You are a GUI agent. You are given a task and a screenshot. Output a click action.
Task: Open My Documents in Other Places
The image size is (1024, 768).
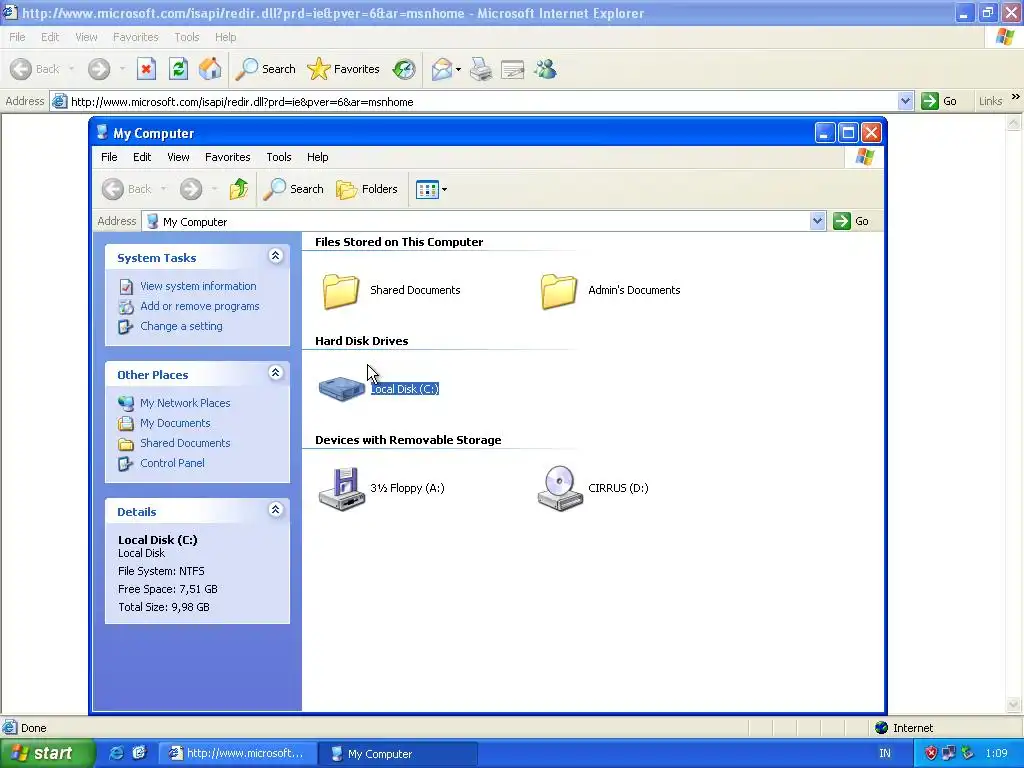tap(175, 423)
